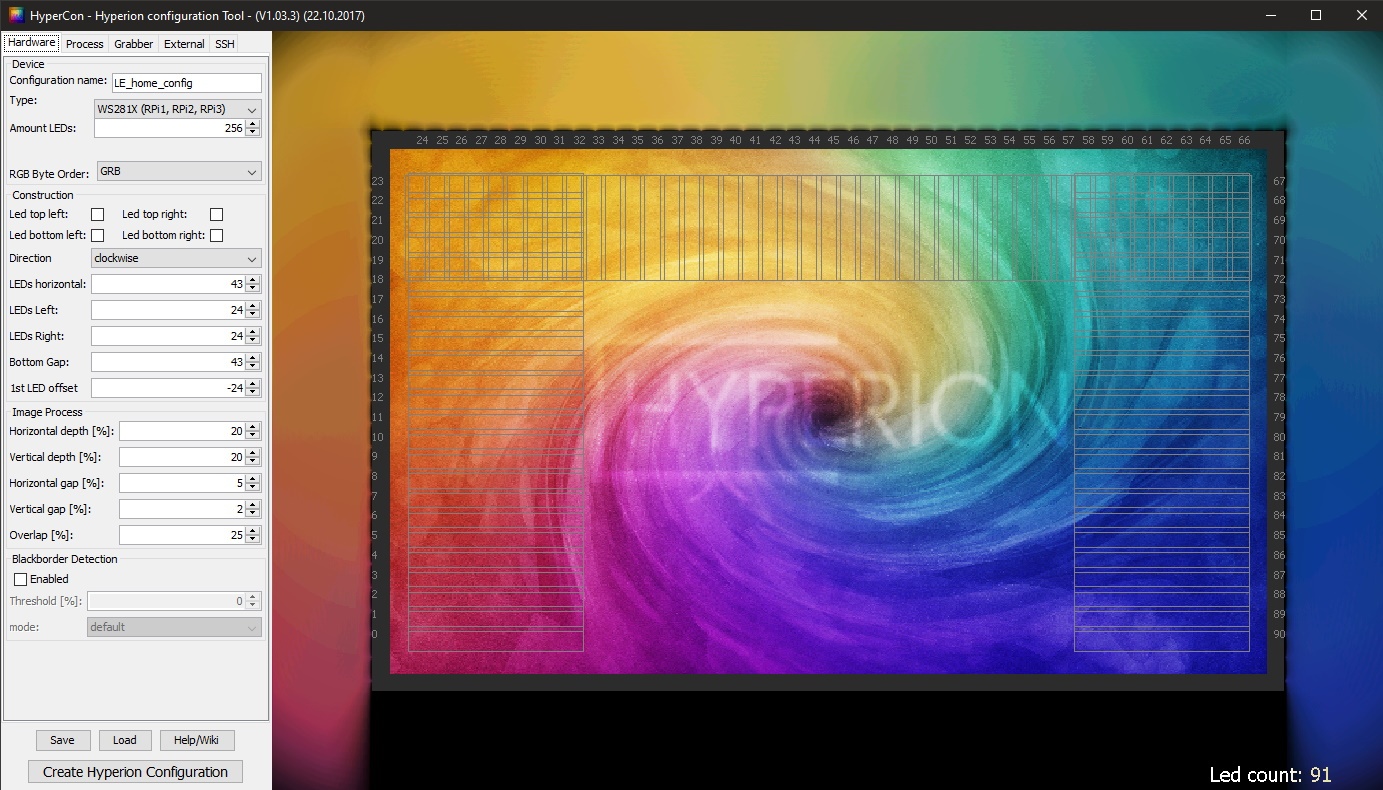Enable the Led top left checkbox
Screen dimensions: 1383x790
(98, 214)
